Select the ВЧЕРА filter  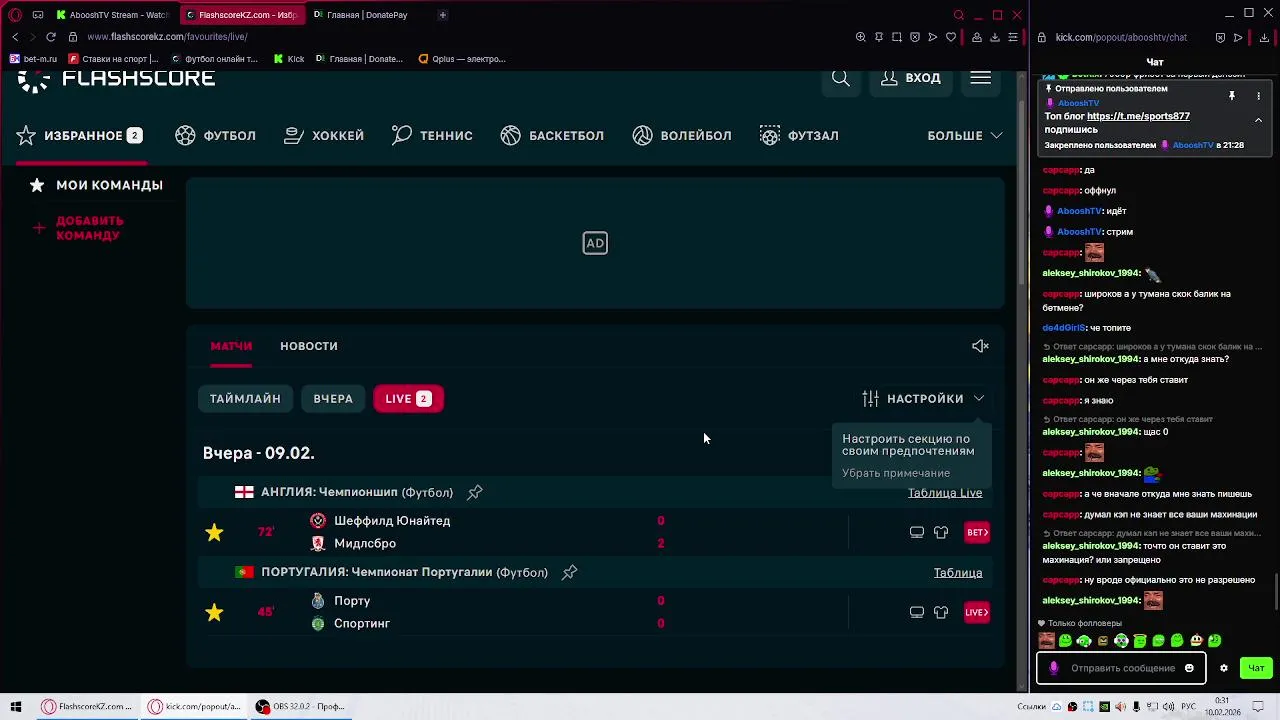tap(333, 399)
